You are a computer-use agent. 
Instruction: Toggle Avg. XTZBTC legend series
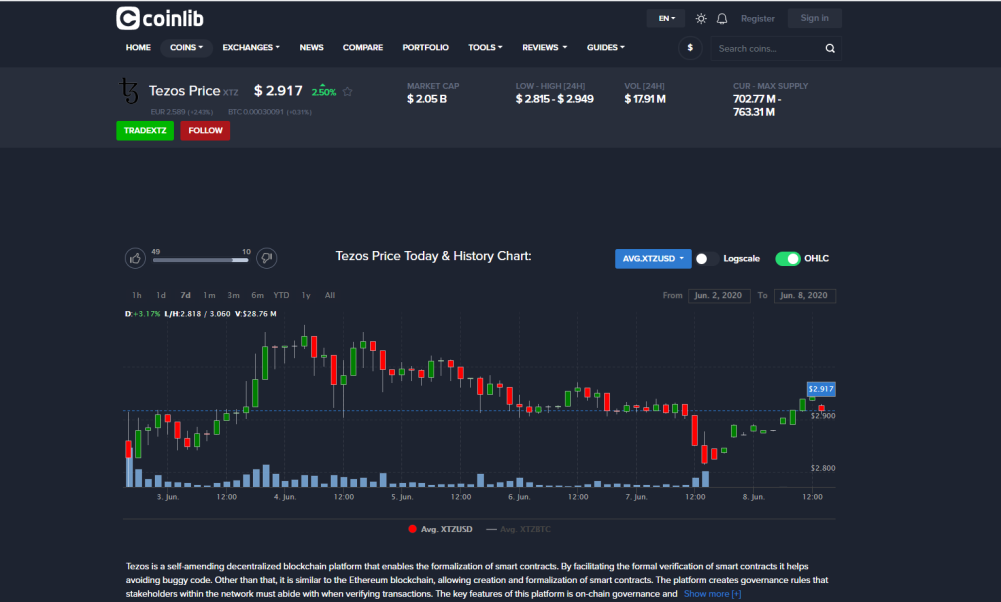518,529
